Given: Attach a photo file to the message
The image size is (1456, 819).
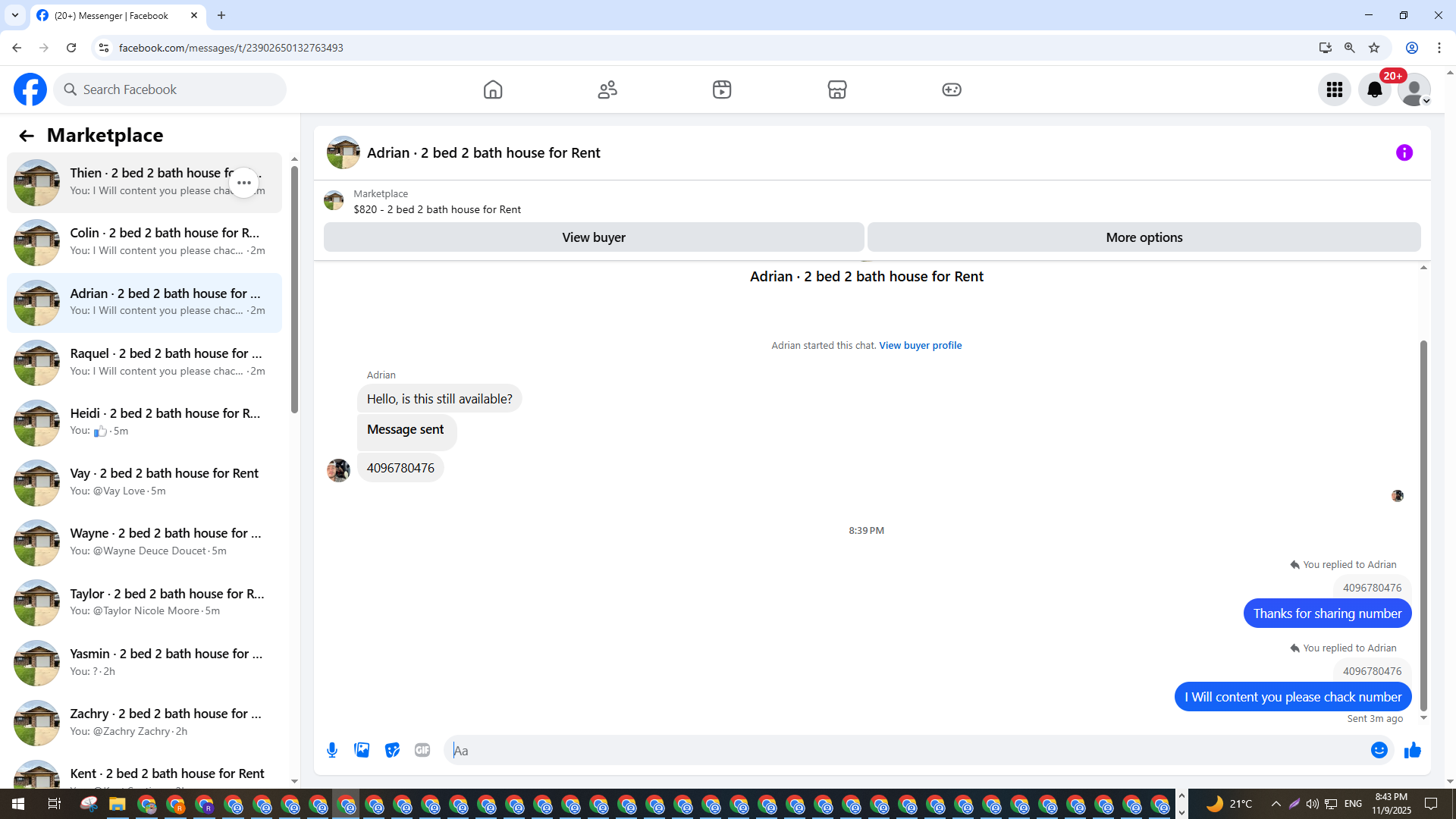Looking at the screenshot, I should pos(362,750).
